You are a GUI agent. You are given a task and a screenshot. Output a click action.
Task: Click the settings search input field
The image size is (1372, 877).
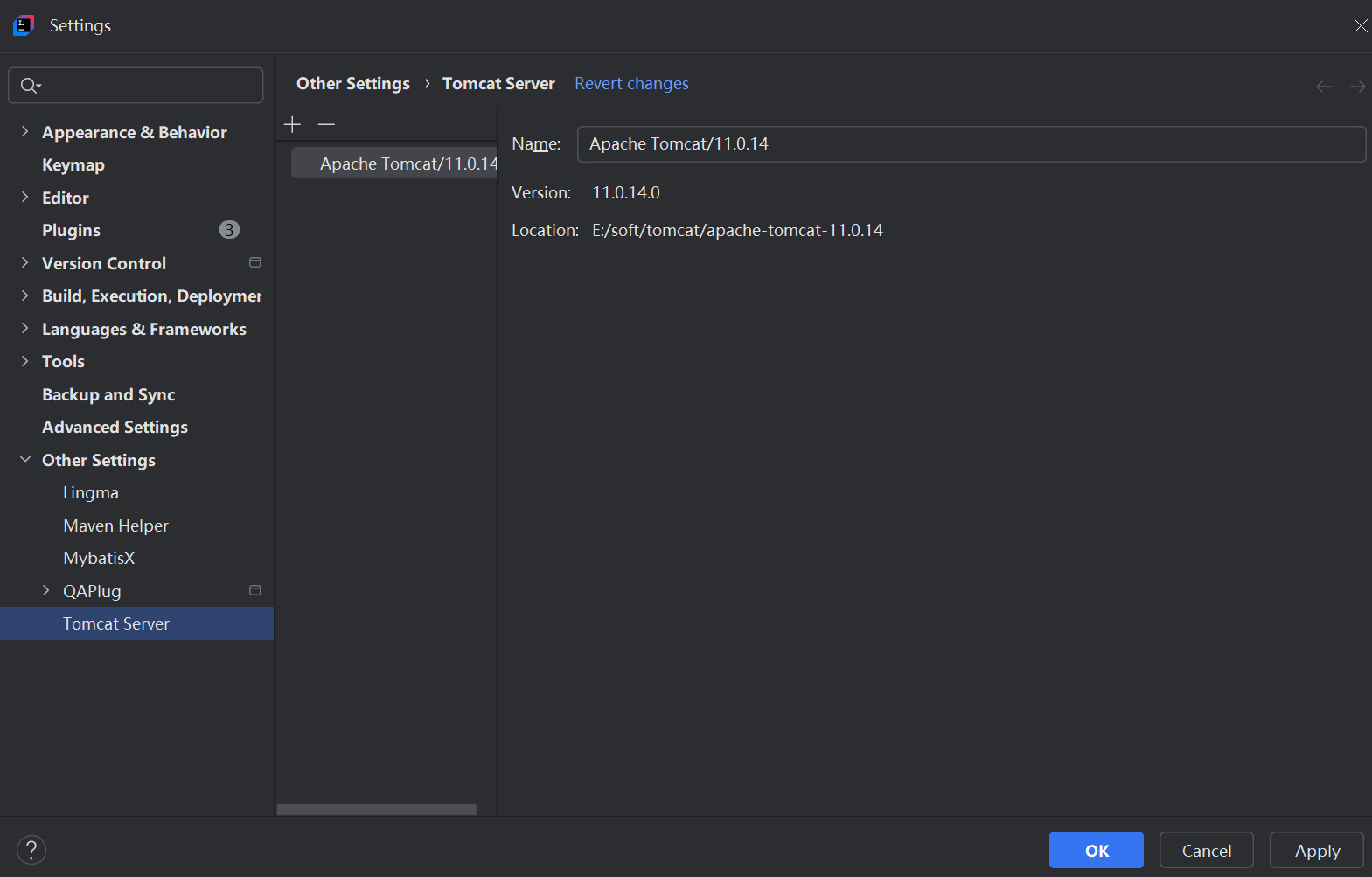(136, 85)
